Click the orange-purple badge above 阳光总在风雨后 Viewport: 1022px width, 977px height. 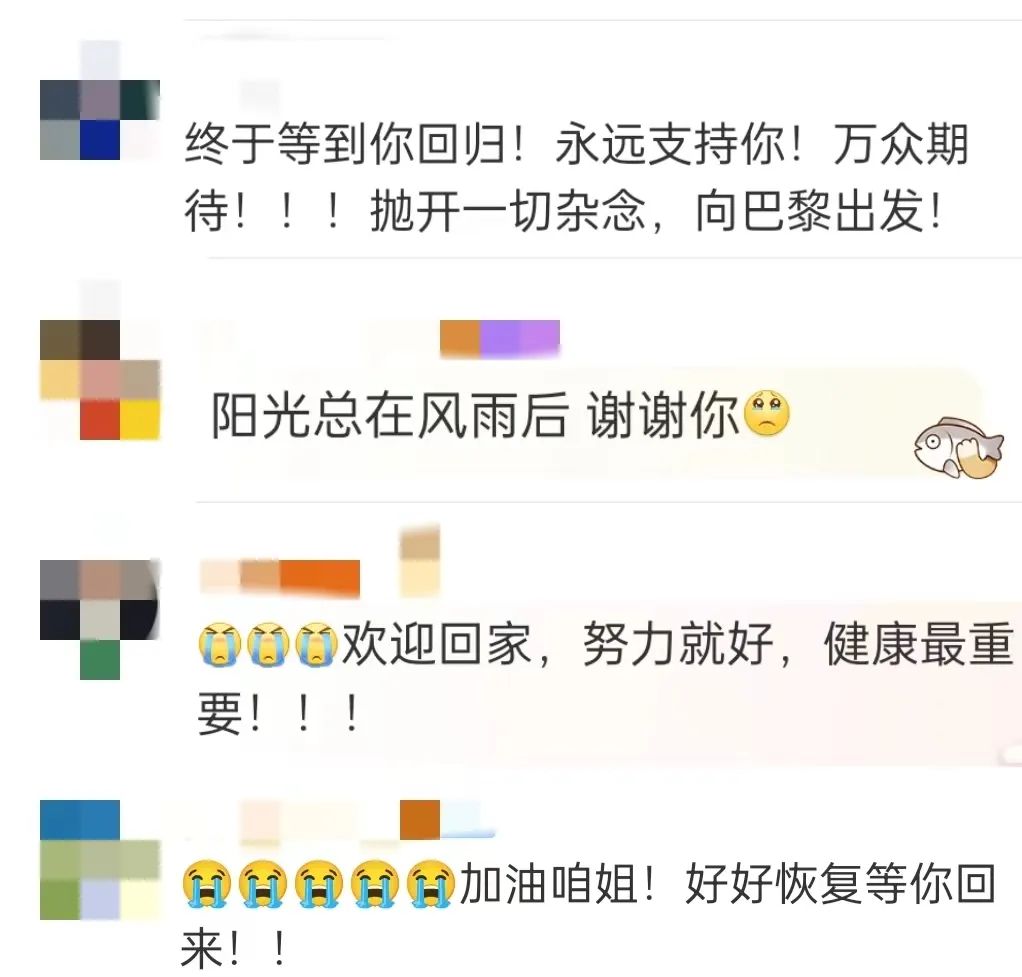point(500,338)
